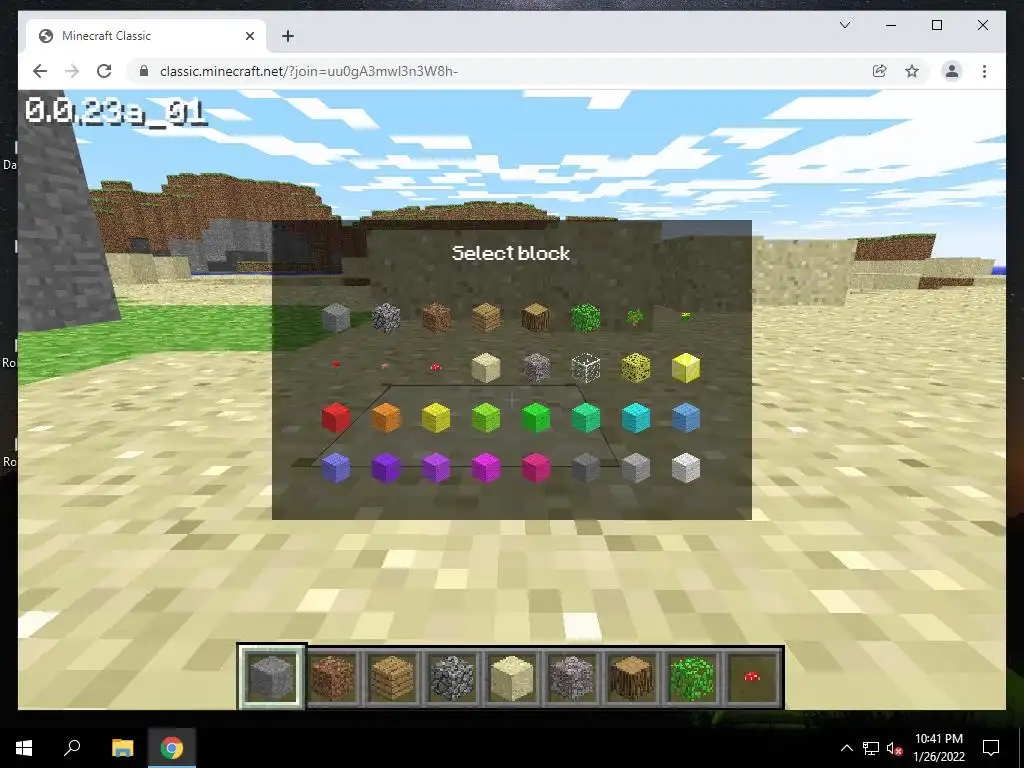Pick the stone block in Select block panel

[x=336, y=317]
